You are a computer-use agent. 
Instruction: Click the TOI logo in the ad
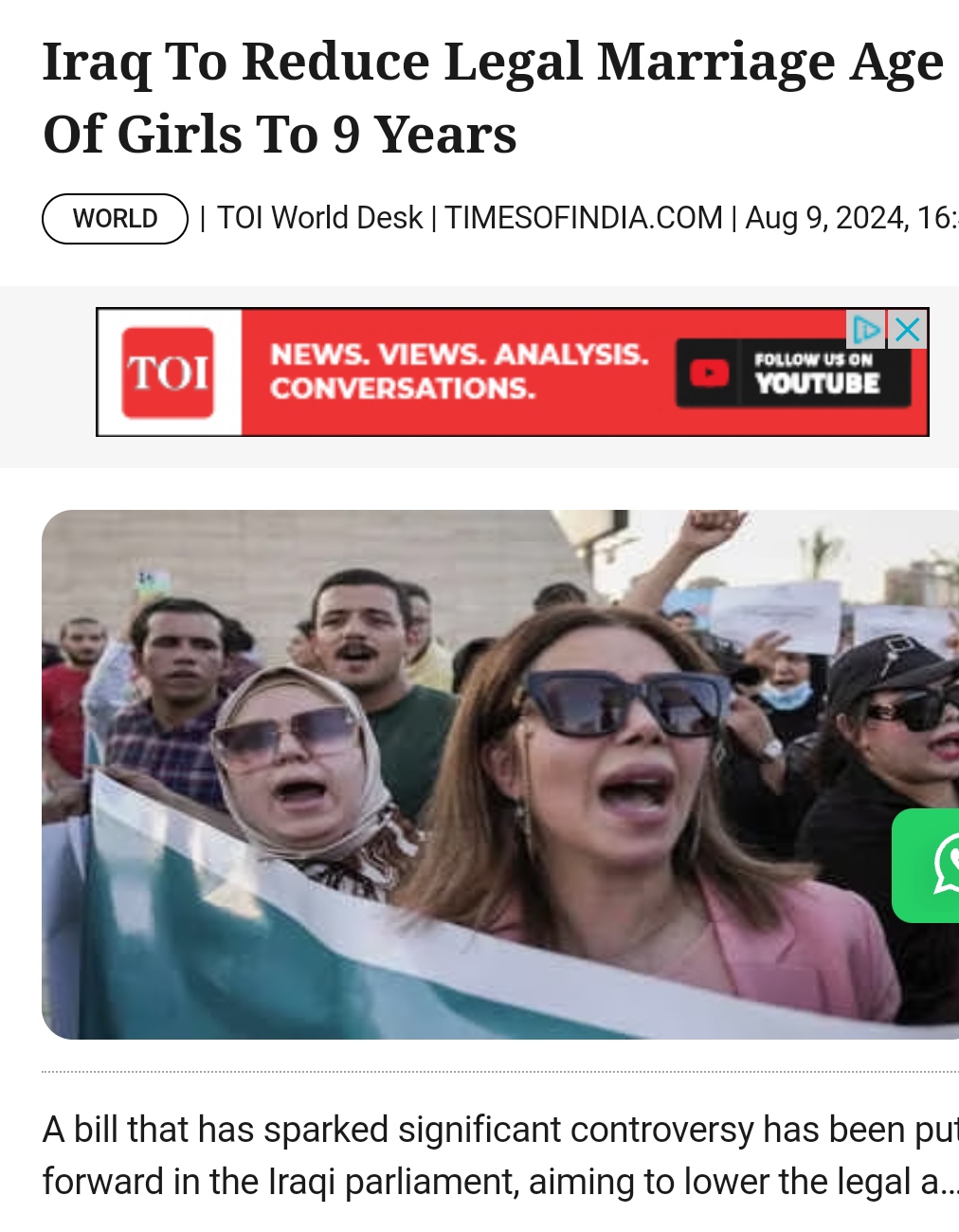pyautogui.click(x=169, y=372)
